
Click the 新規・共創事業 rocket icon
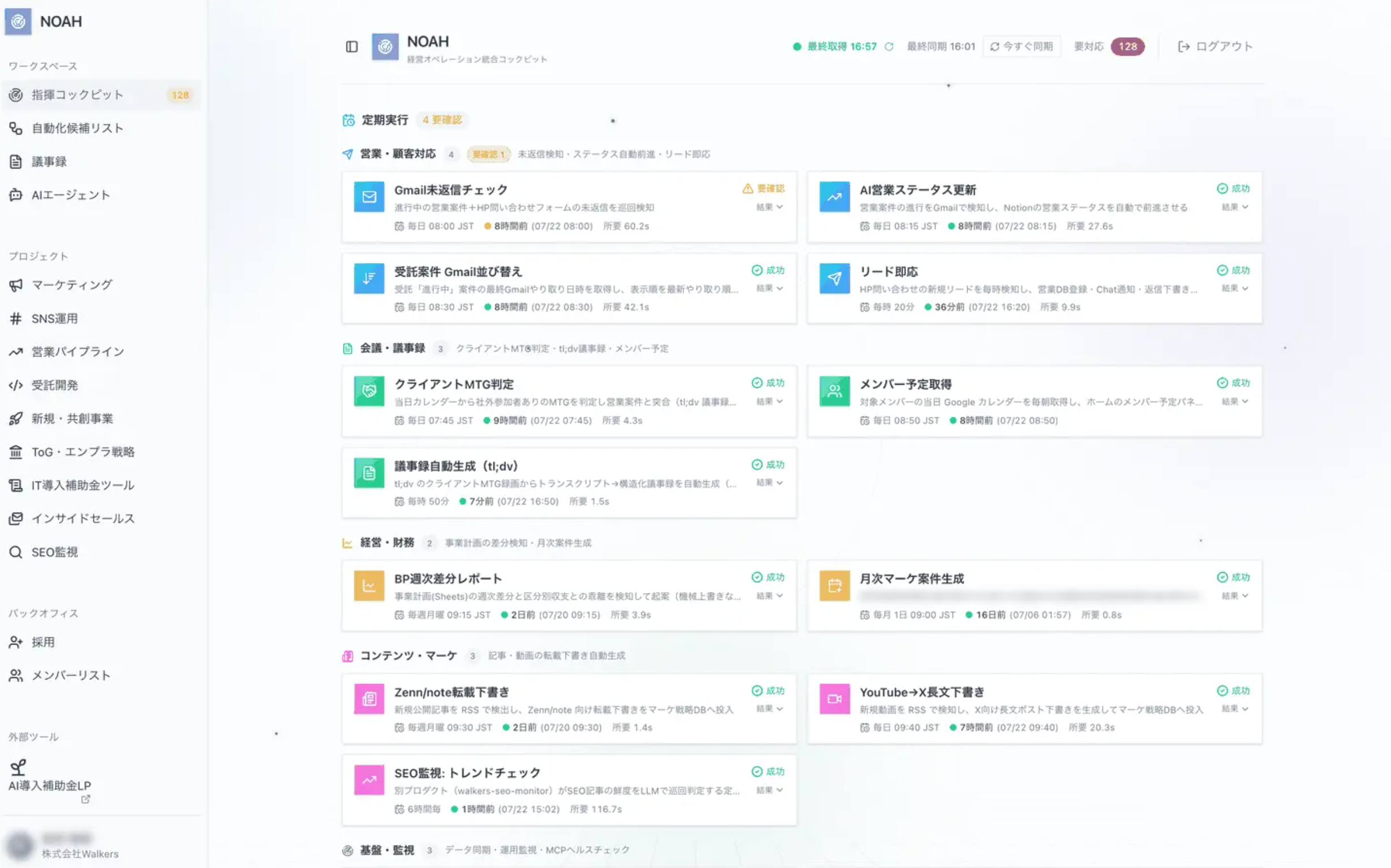(15, 419)
